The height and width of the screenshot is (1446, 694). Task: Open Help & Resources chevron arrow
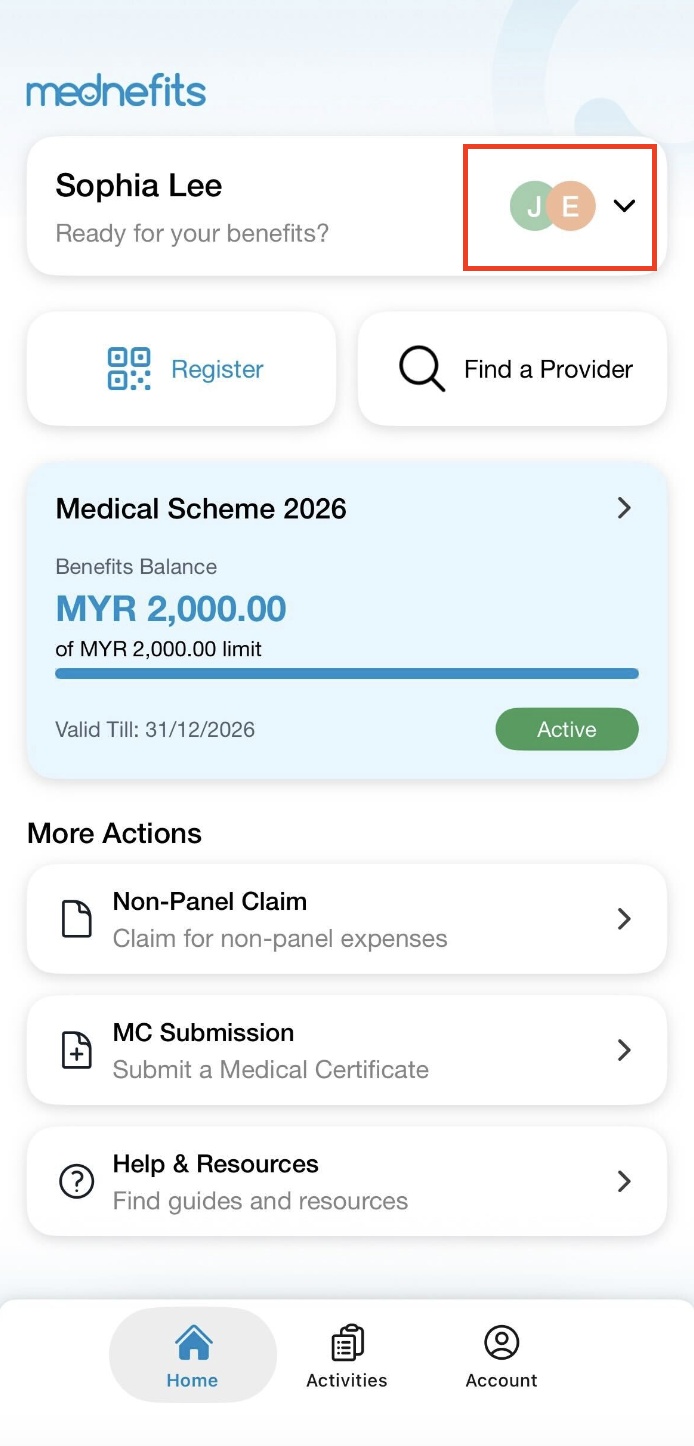(624, 1182)
